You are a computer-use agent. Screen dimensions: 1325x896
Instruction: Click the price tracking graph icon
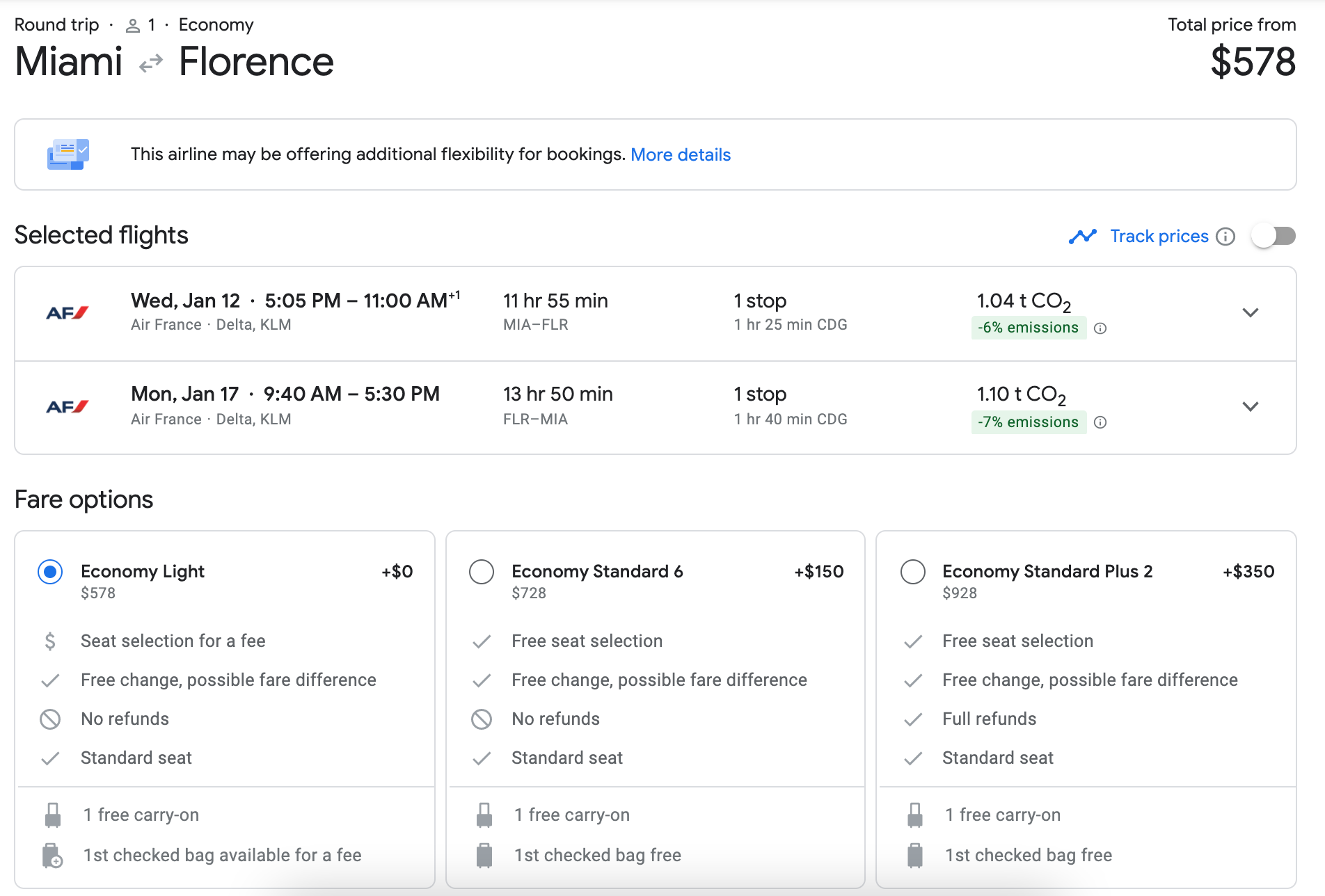[1082, 237]
